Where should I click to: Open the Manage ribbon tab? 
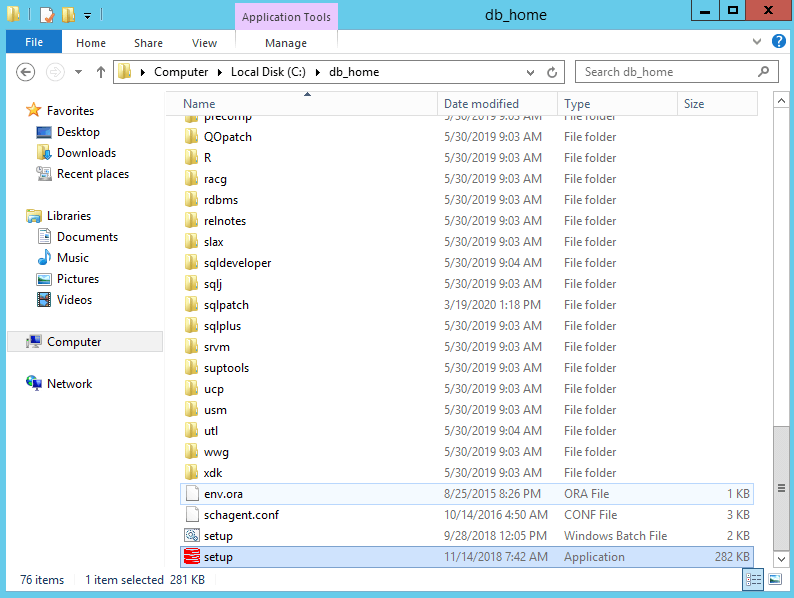[286, 43]
